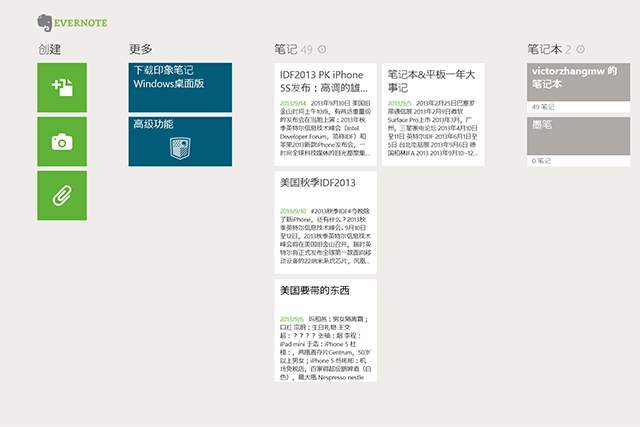Click the 0 笔记 count label
Screen dimensions: 640x427
pos(541,161)
